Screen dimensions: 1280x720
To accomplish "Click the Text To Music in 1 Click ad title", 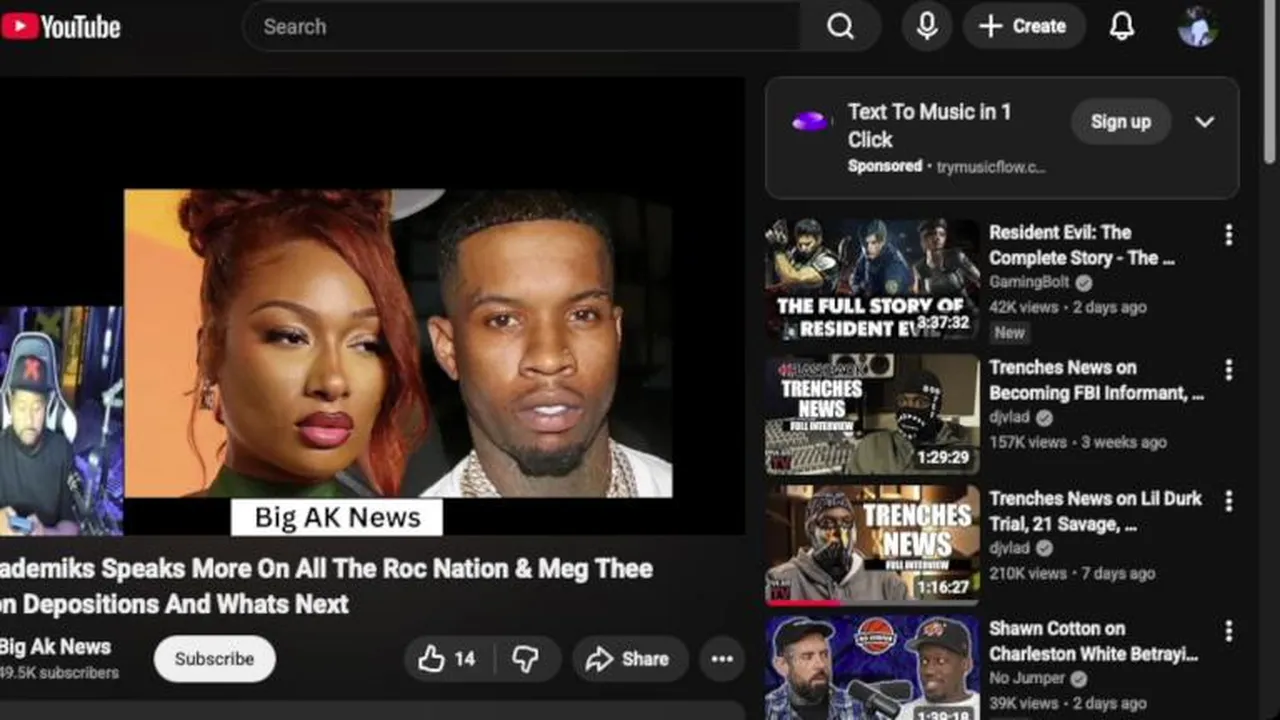I will [930, 126].
